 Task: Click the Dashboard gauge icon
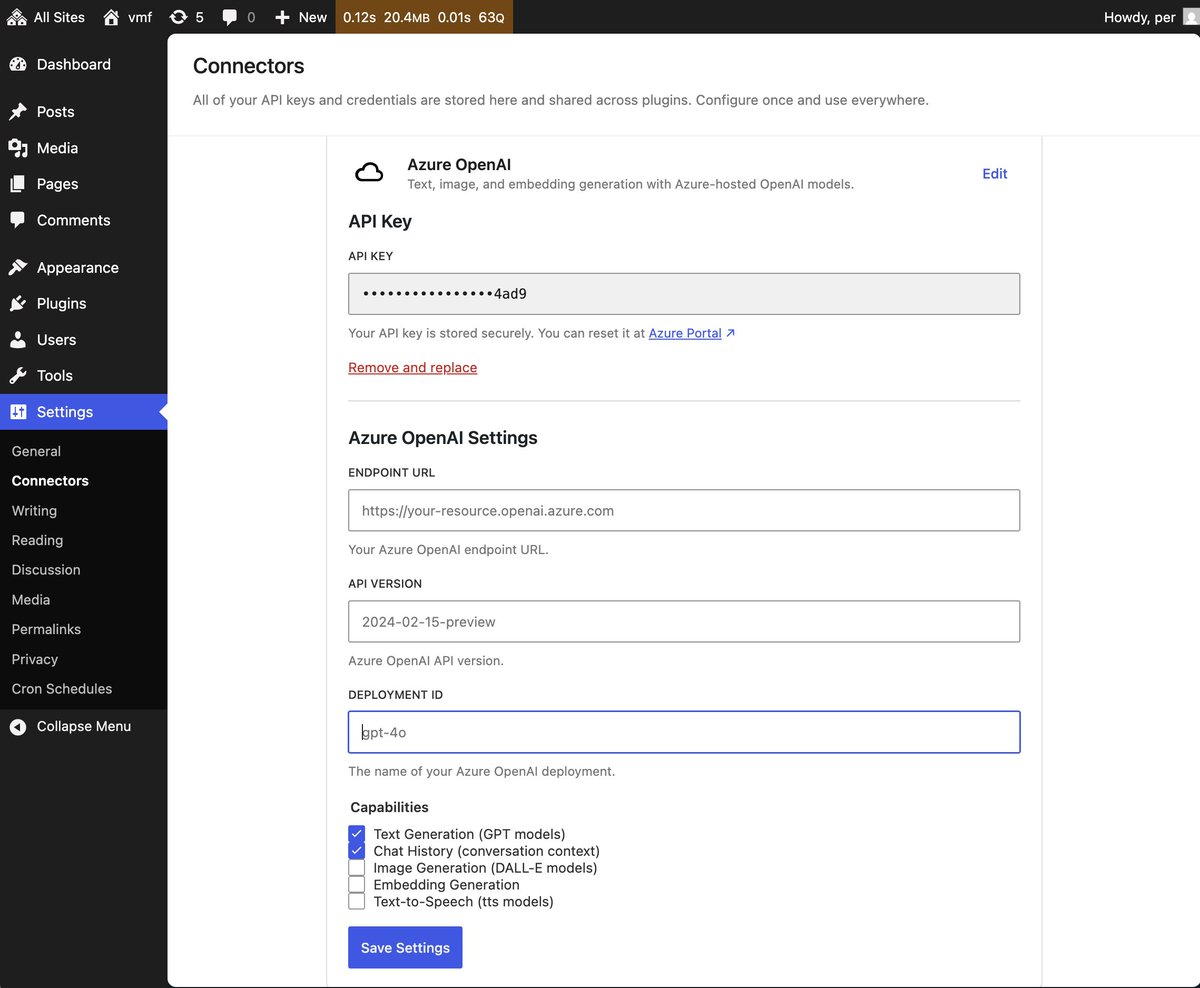pyautogui.click(x=18, y=64)
